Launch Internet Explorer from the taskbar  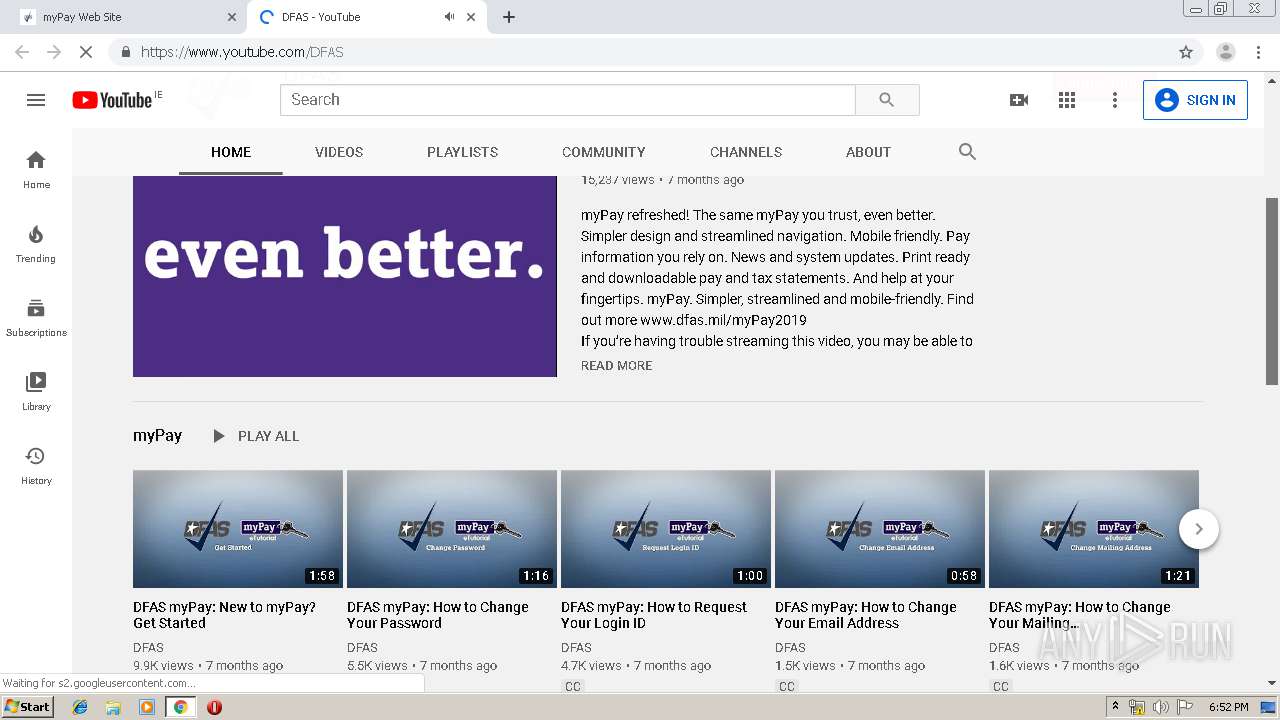click(80, 707)
